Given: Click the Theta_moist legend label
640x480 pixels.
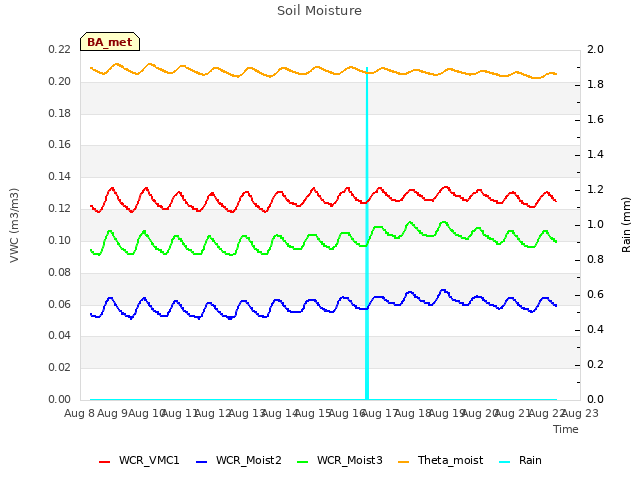Looking at the screenshot, I should (x=450, y=460).
